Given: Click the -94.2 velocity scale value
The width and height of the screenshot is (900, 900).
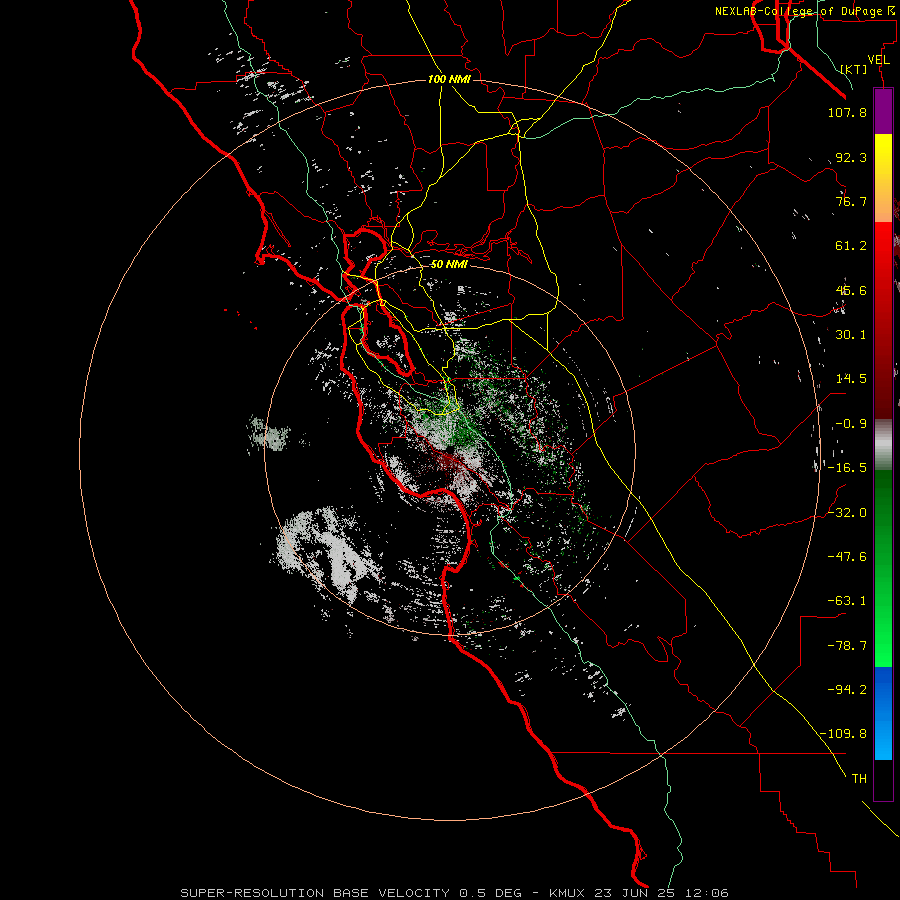Looking at the screenshot, I should [x=847, y=690].
